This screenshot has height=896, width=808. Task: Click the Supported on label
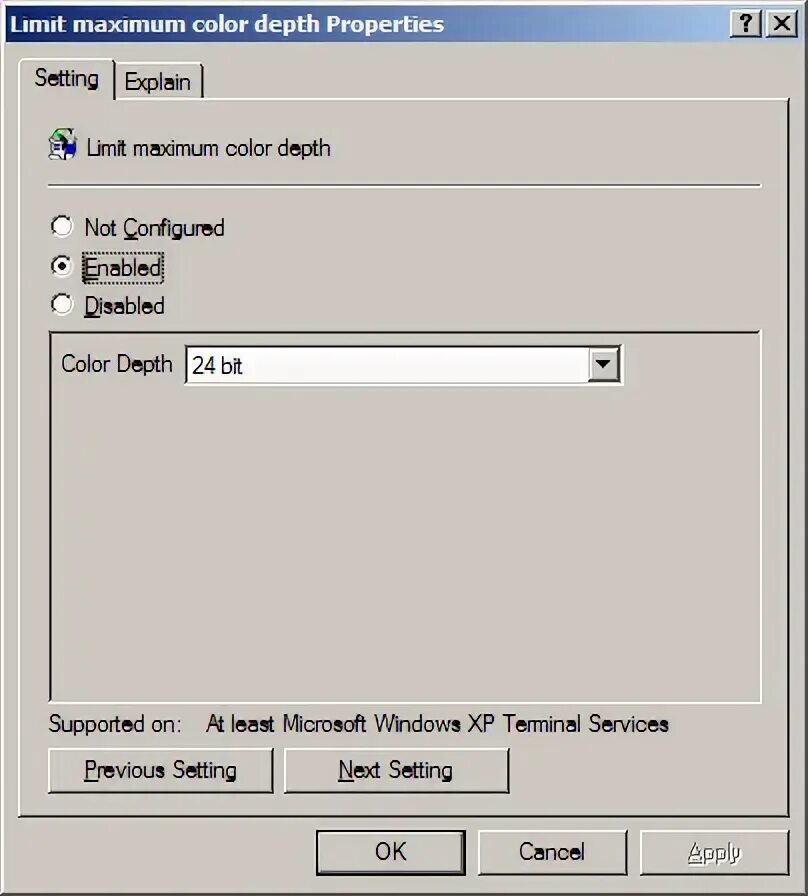click(x=115, y=724)
